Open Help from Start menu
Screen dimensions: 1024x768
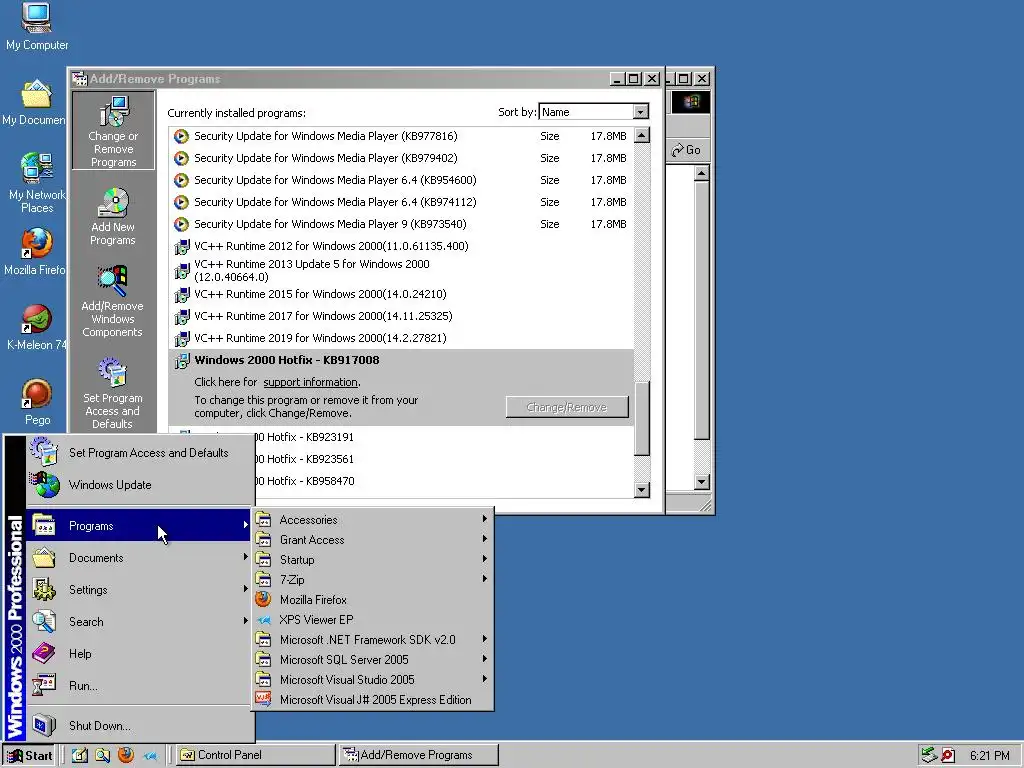pyautogui.click(x=139, y=654)
